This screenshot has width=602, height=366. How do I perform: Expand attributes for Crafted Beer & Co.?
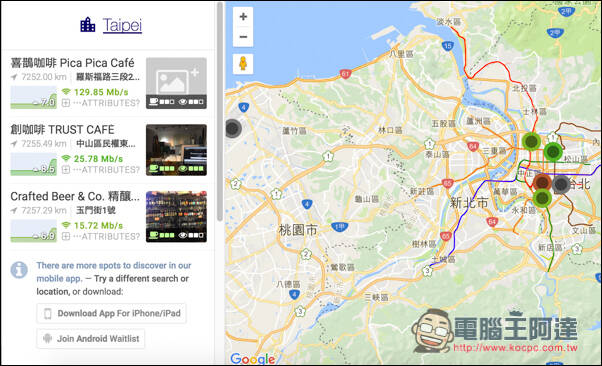[x=101, y=236]
